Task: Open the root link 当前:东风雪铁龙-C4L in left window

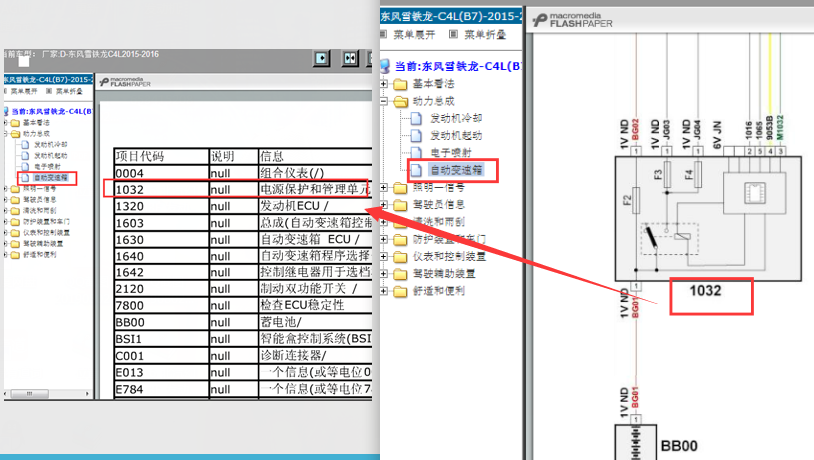Action: coord(51,112)
